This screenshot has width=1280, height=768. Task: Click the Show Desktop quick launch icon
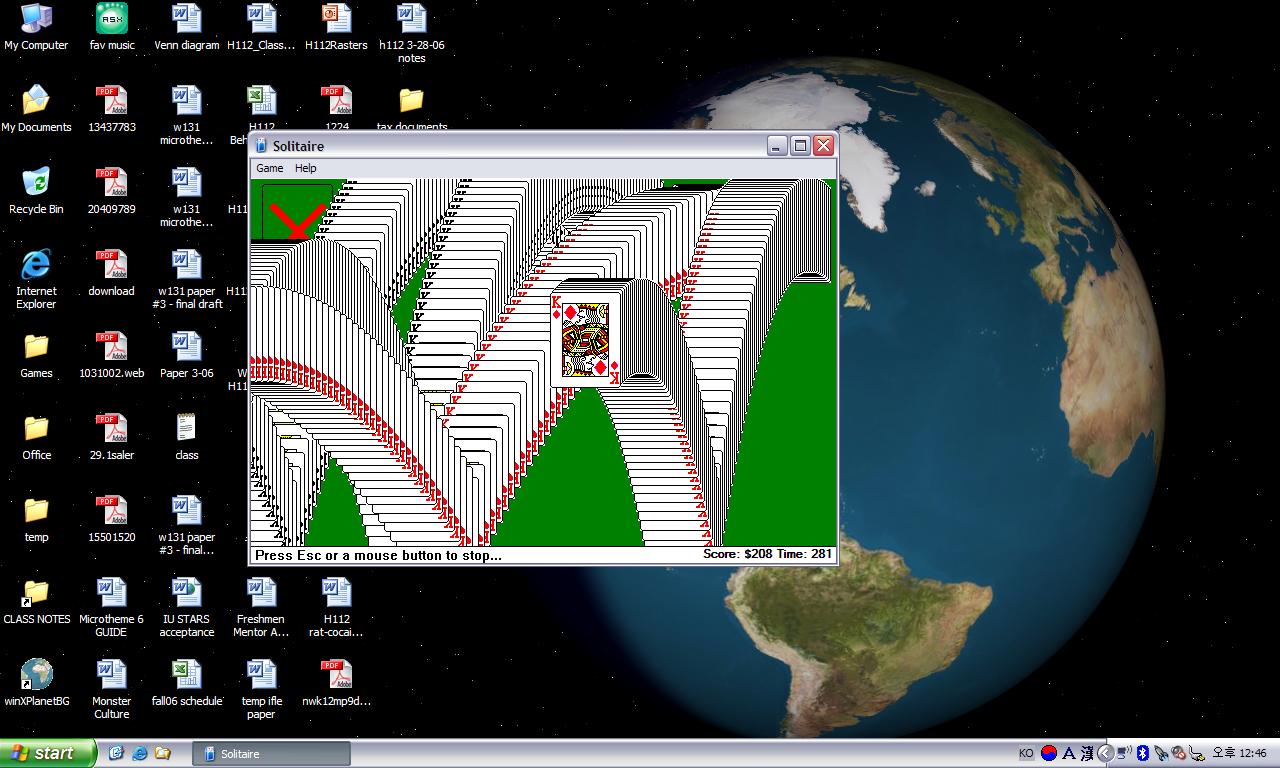tap(116, 753)
